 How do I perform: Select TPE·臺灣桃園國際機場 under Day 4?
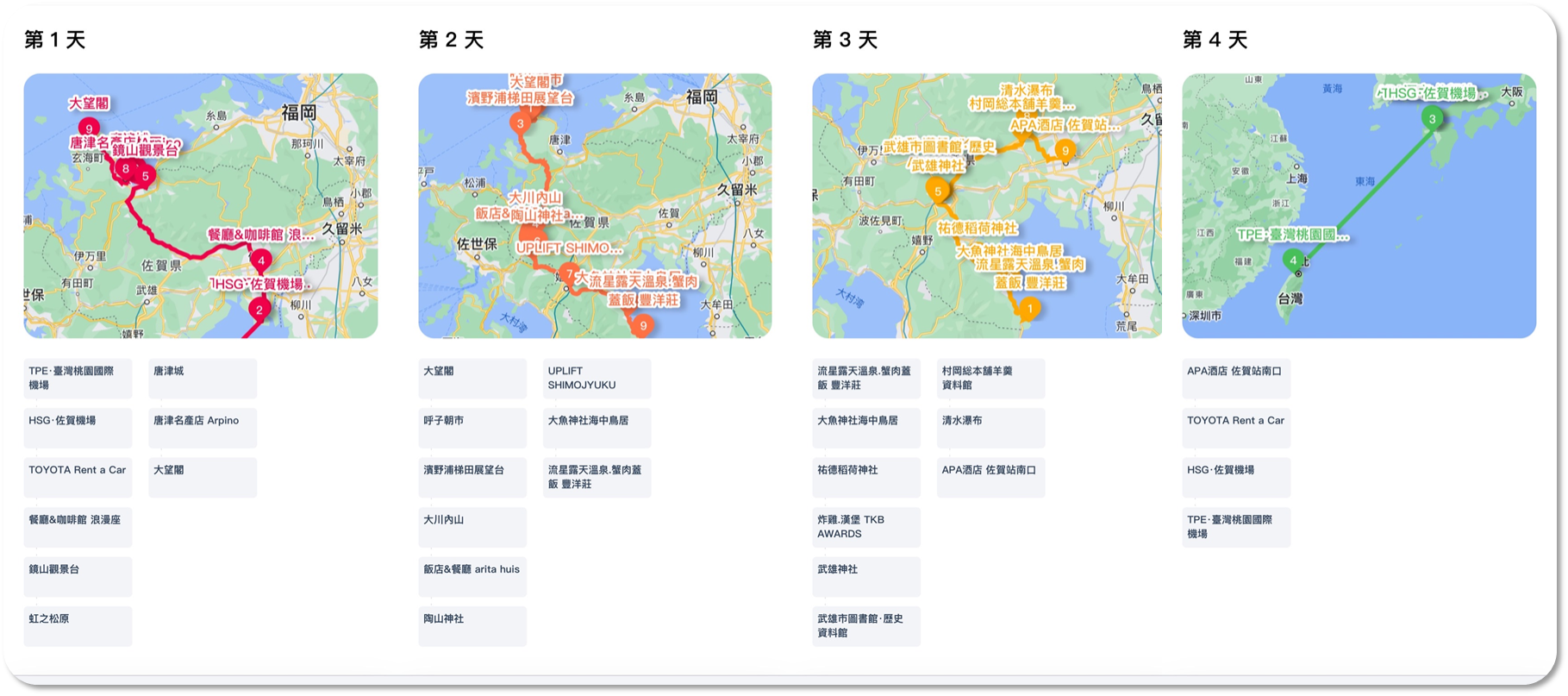tap(1237, 527)
